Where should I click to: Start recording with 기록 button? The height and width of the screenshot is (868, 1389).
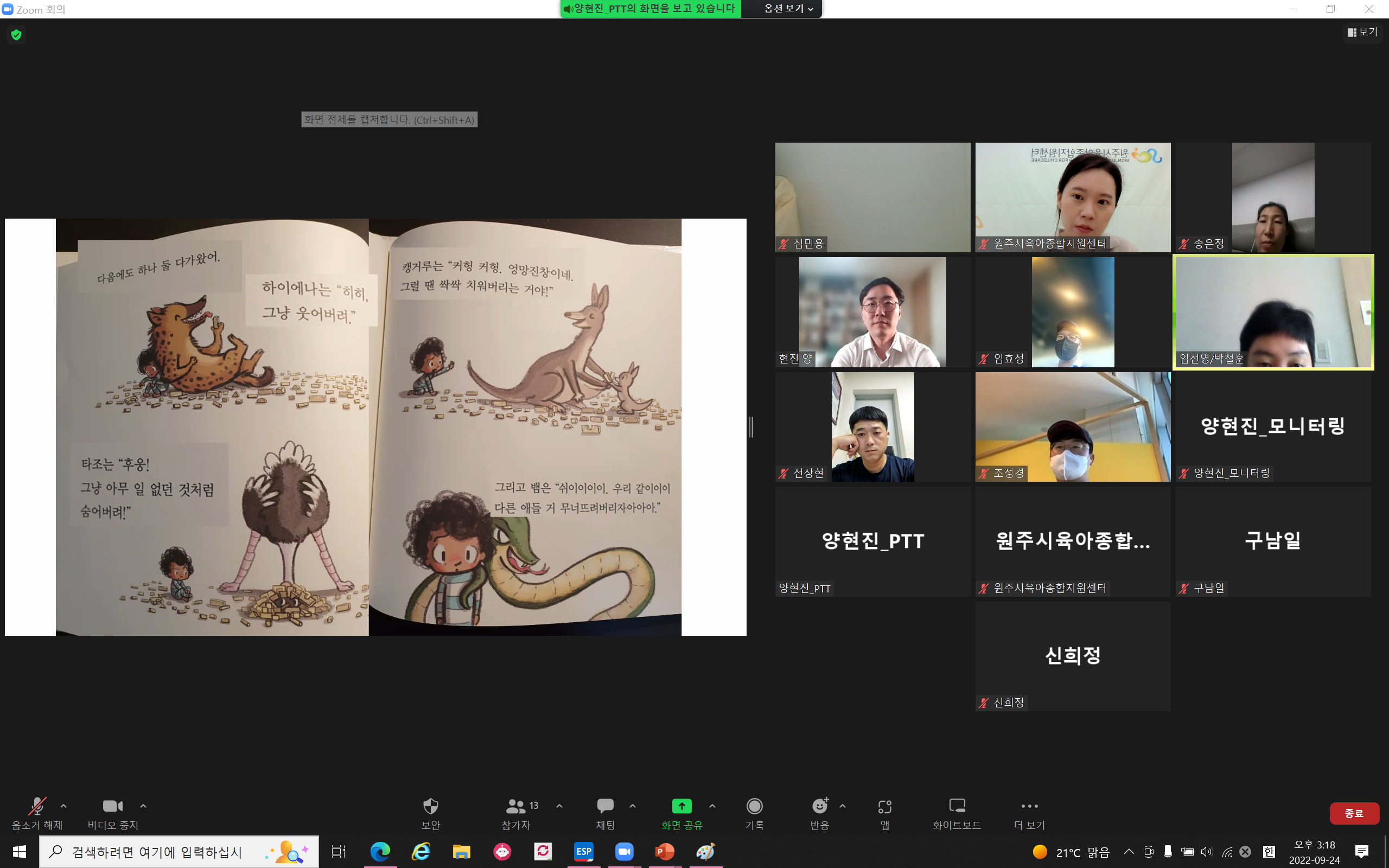754,813
